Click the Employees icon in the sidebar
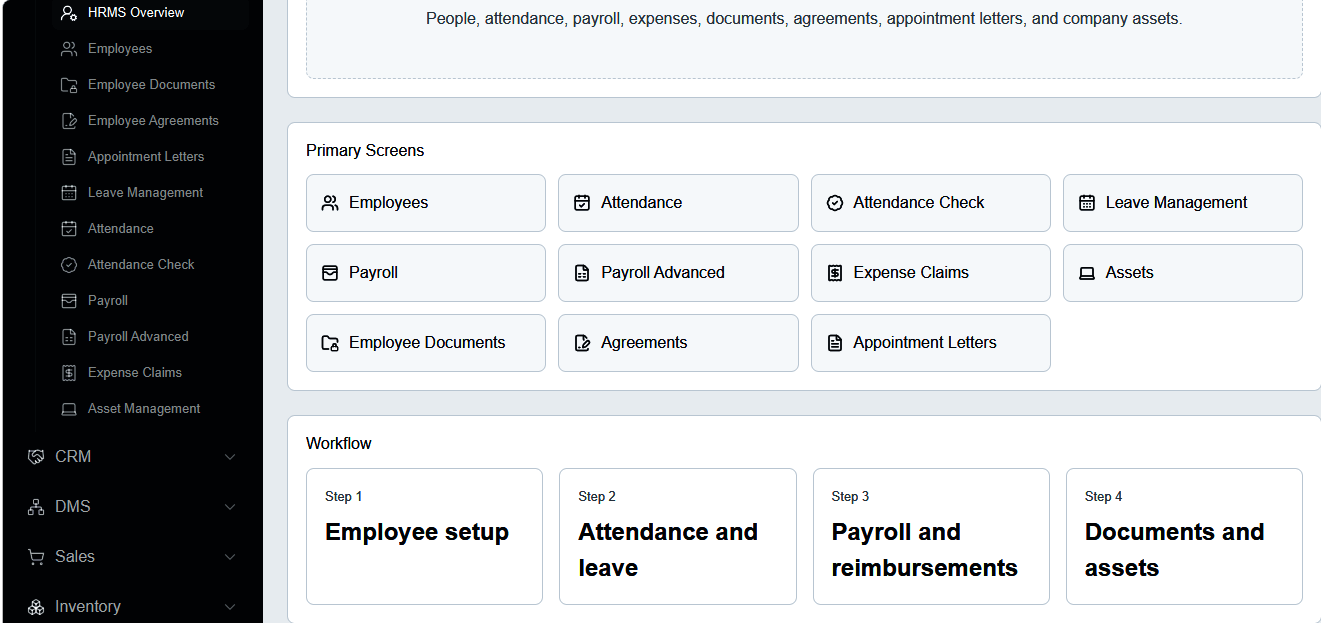 (69, 49)
